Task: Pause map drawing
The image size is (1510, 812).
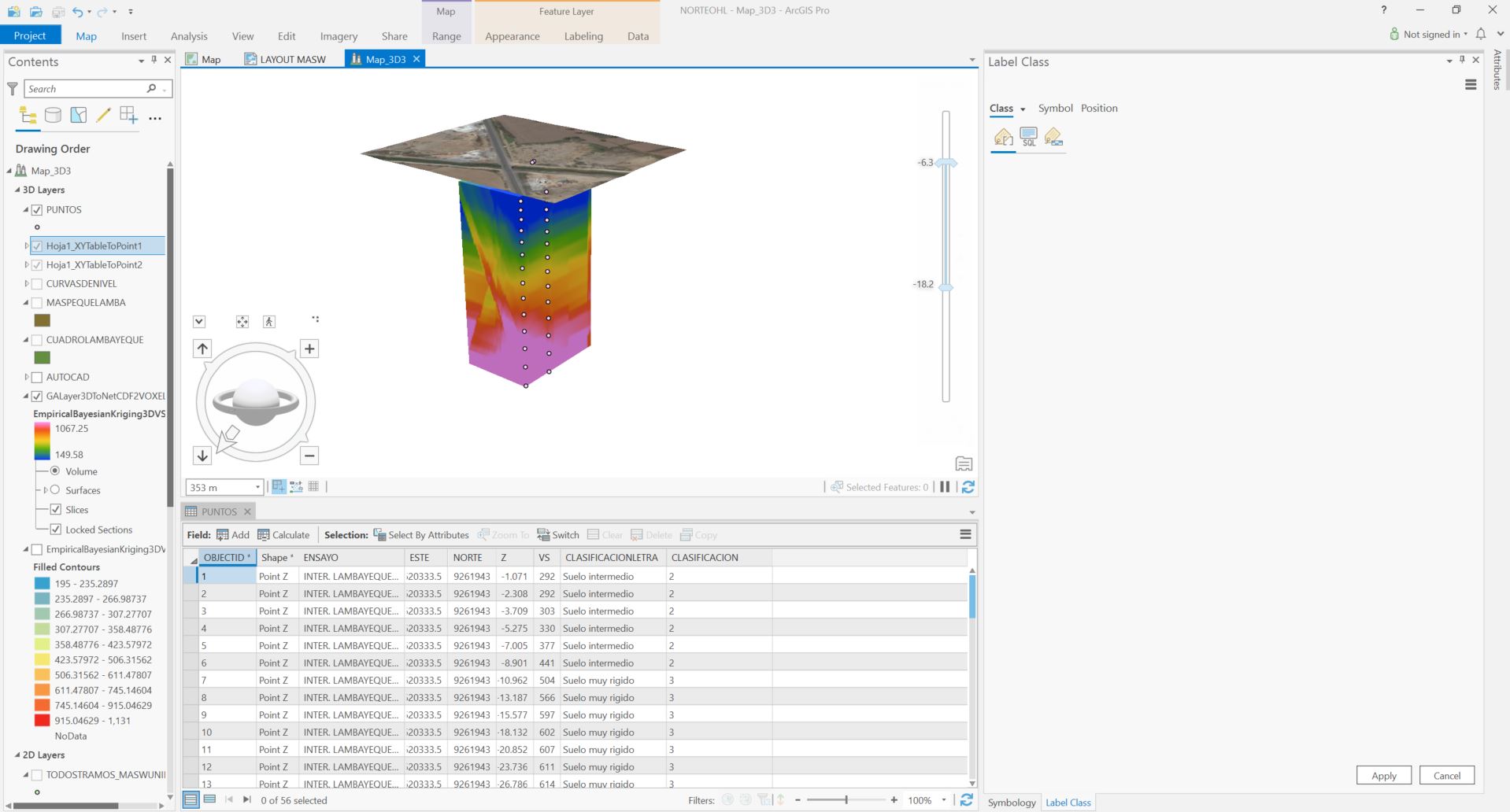Action: pos(945,487)
